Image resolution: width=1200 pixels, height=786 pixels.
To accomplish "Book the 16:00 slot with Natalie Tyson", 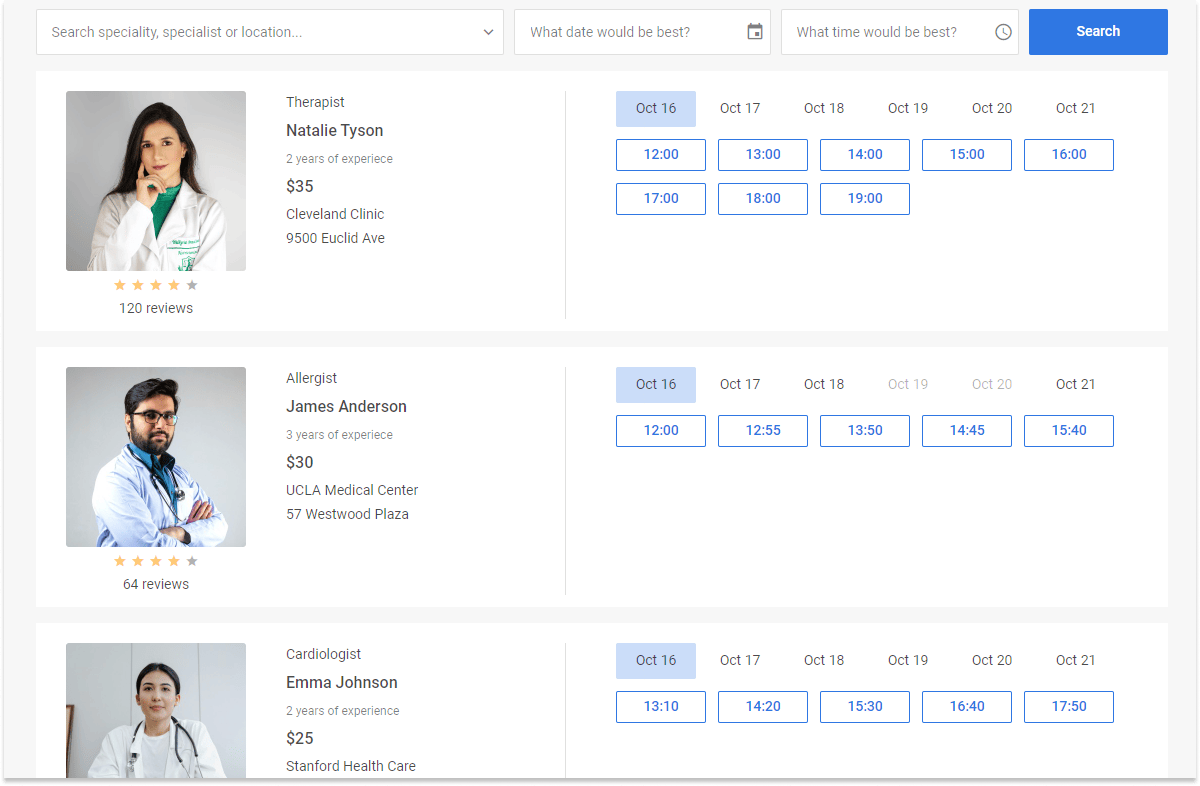I will [1069, 155].
